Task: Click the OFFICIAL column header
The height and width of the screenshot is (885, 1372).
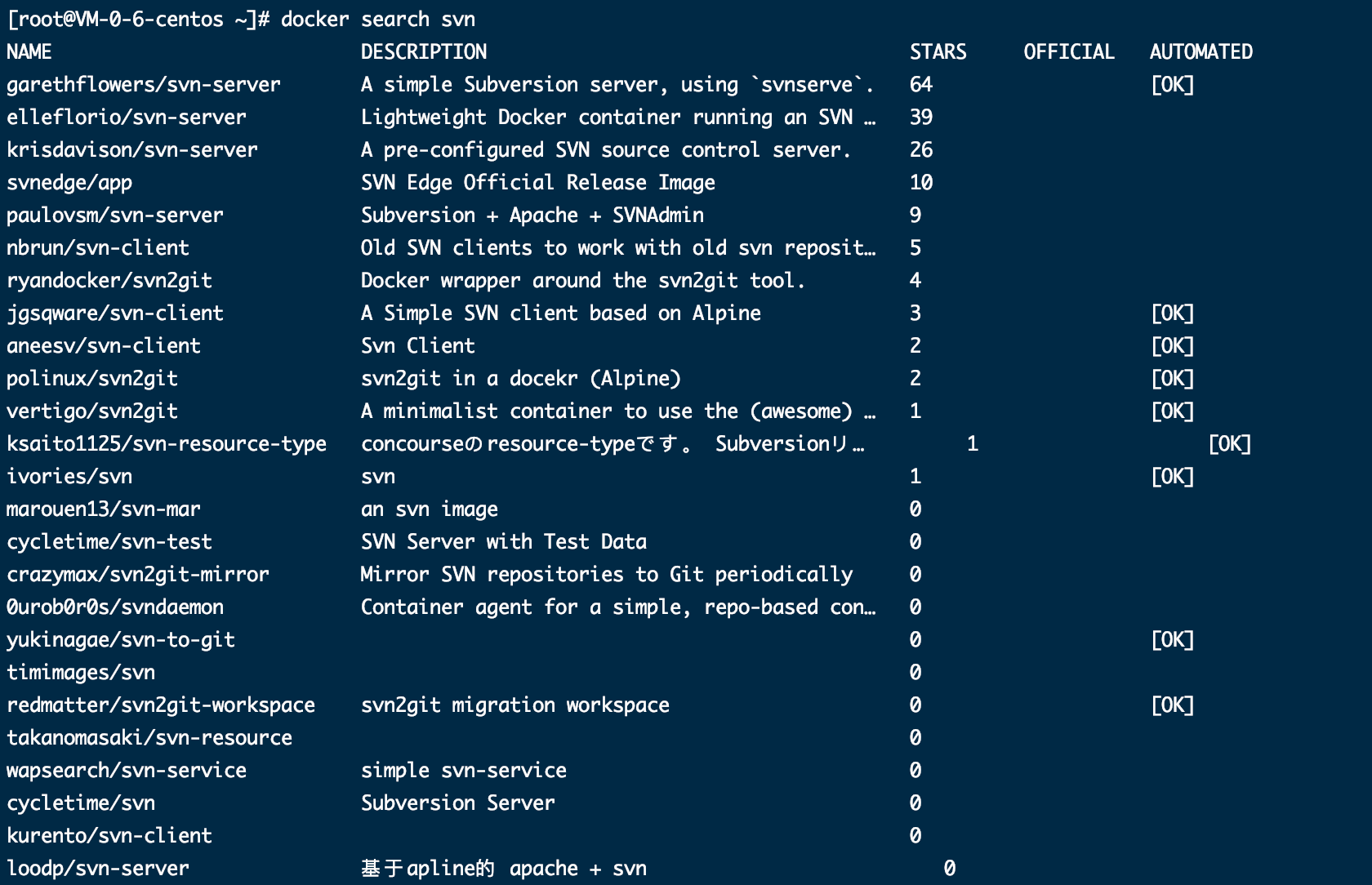Action: [1068, 52]
